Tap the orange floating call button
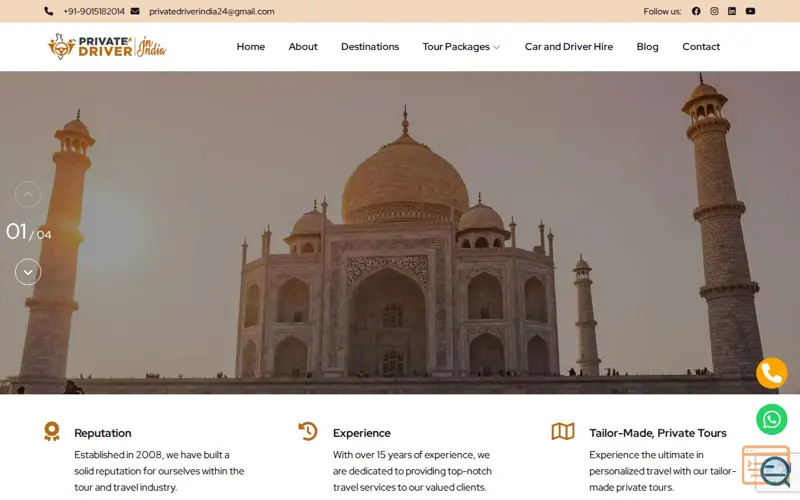The width and height of the screenshot is (800, 500). click(x=771, y=373)
